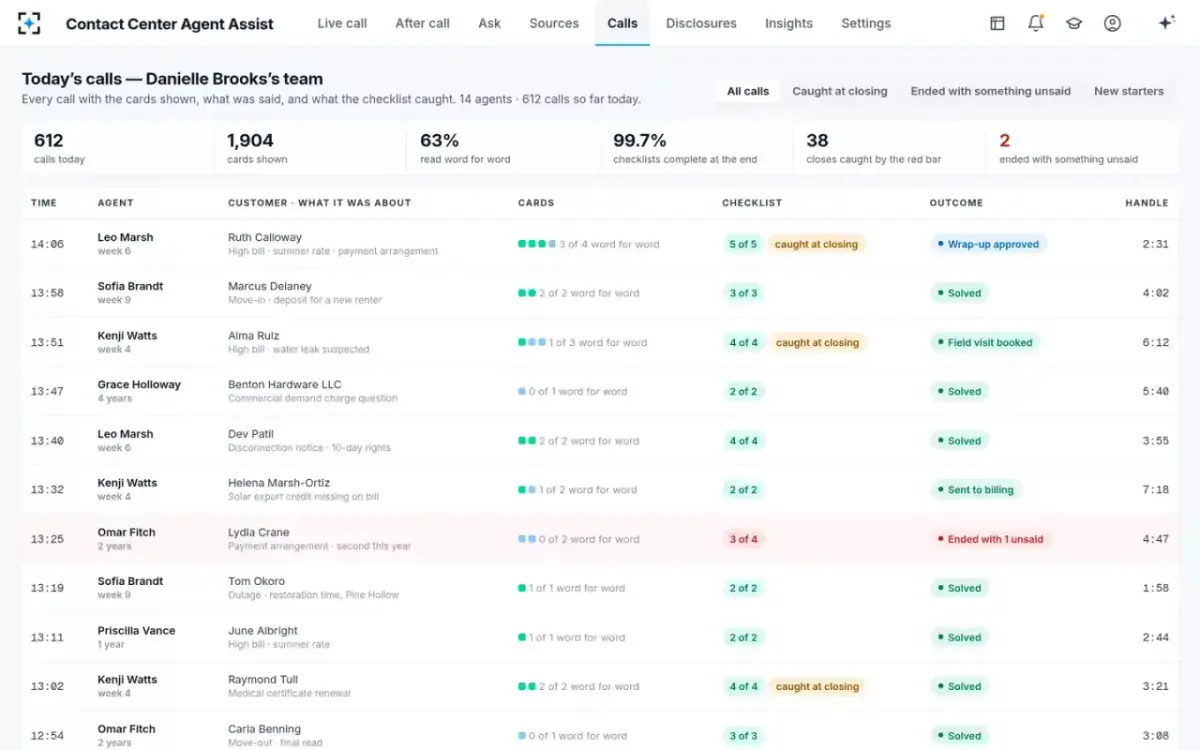Sort by the Handle column header
This screenshot has height=750, width=1200.
[x=1146, y=203]
